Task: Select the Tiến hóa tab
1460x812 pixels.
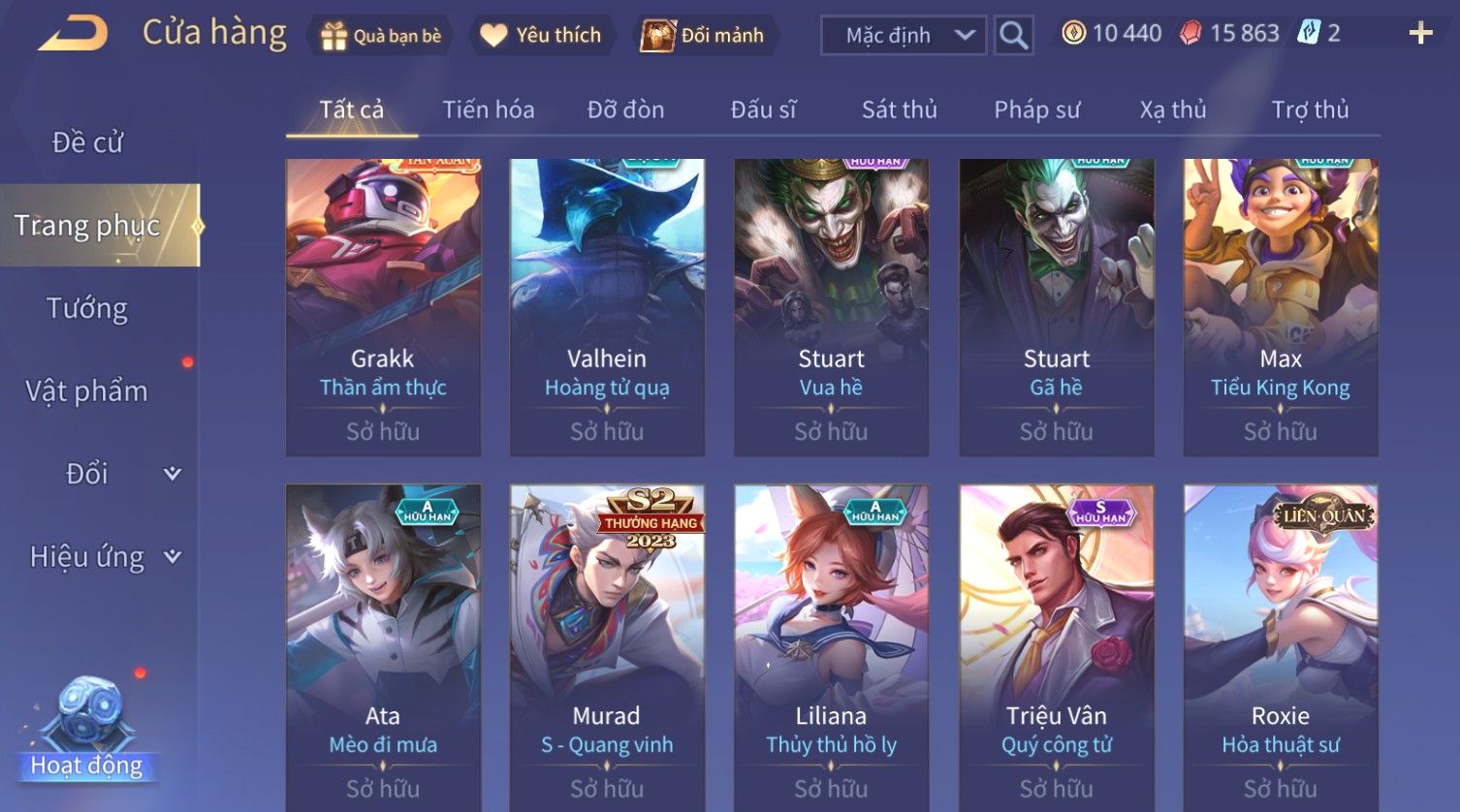Action: pyautogui.click(x=489, y=109)
